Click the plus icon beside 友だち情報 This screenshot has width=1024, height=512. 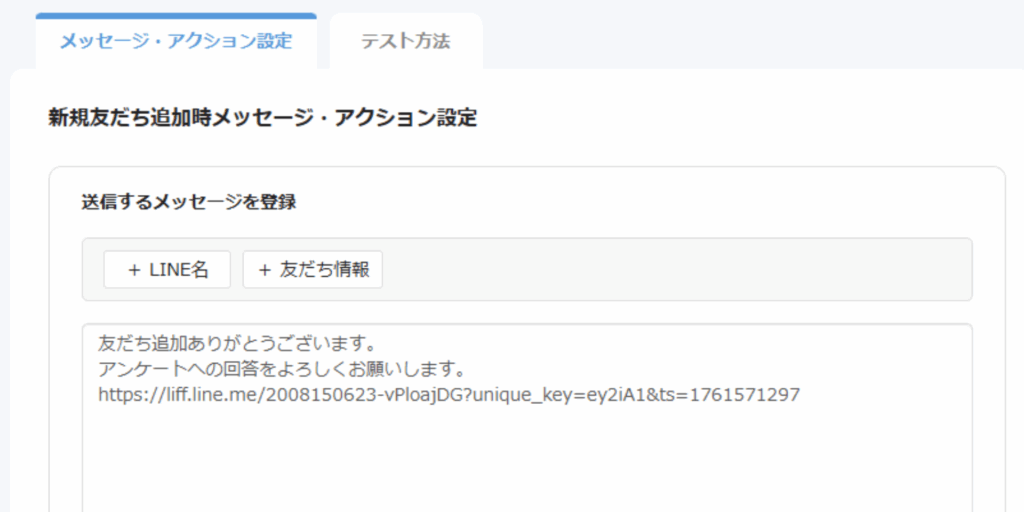265,270
